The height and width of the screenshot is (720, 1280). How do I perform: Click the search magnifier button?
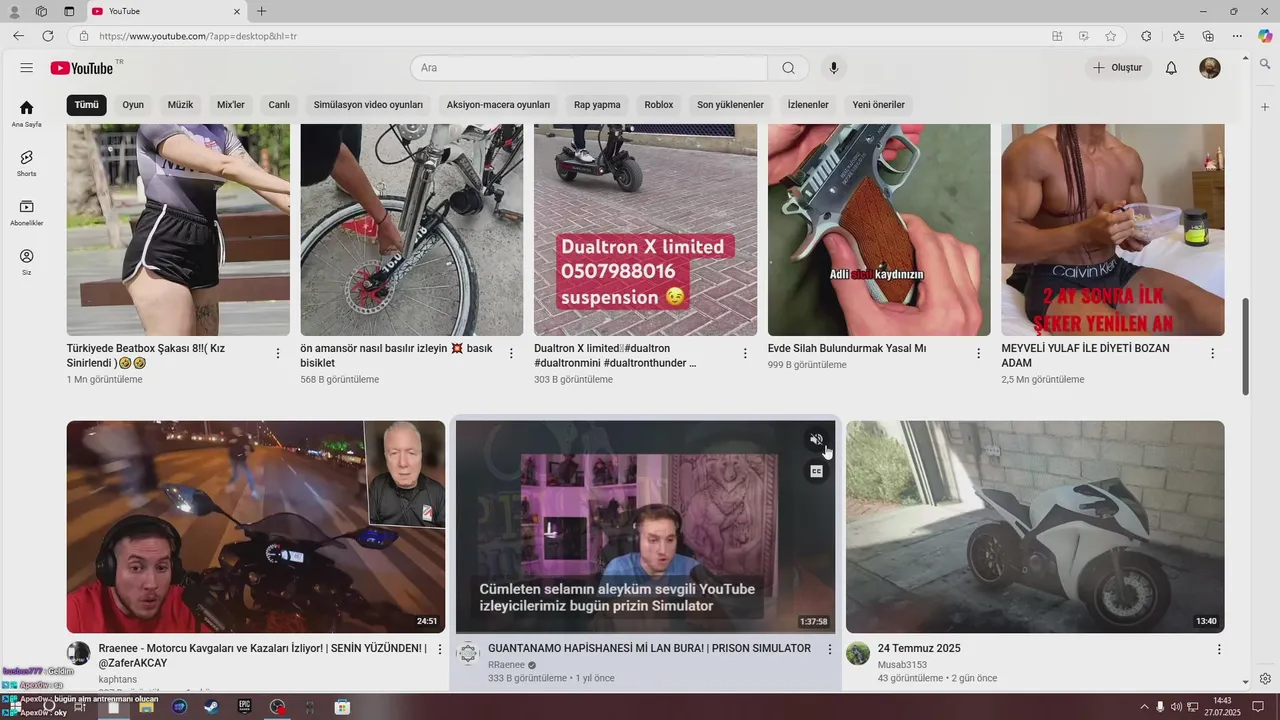pyautogui.click(x=789, y=68)
